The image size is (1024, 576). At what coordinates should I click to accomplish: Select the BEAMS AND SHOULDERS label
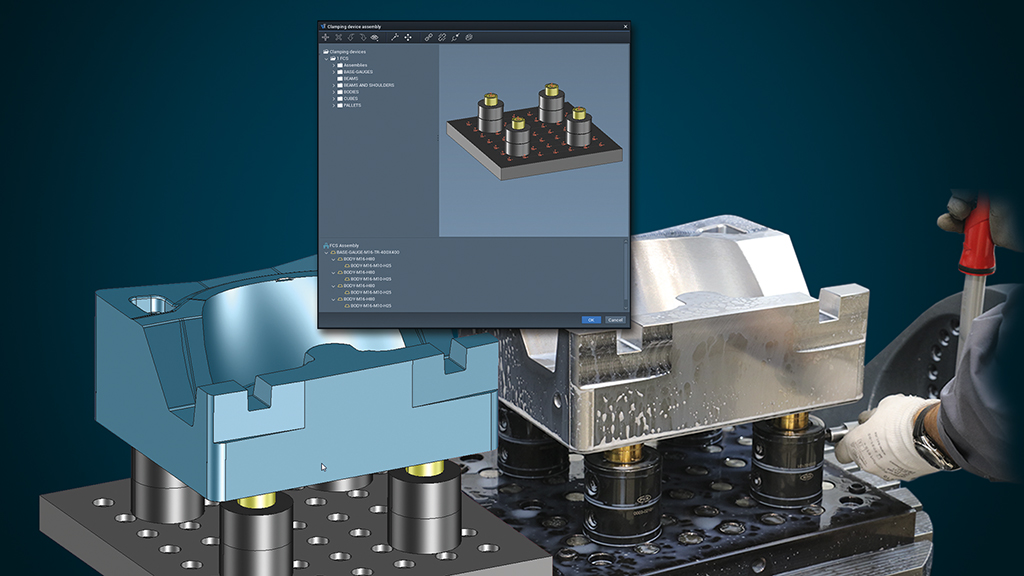pyautogui.click(x=369, y=86)
